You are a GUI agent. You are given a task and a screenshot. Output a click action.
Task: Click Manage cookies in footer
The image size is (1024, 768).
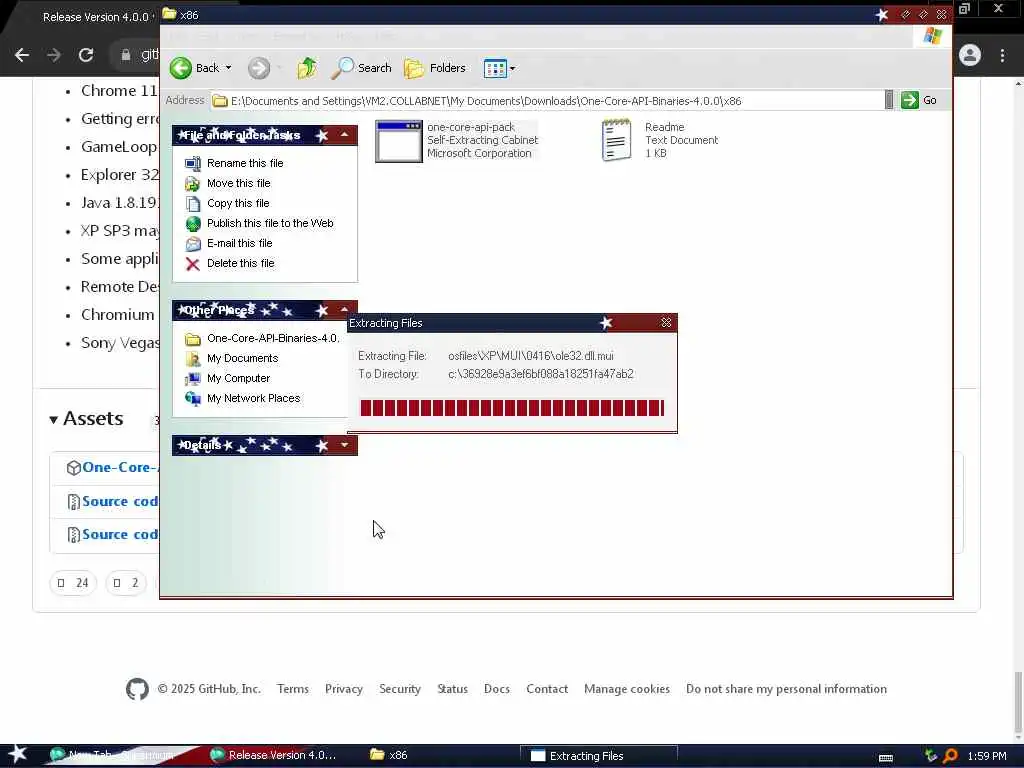(627, 689)
